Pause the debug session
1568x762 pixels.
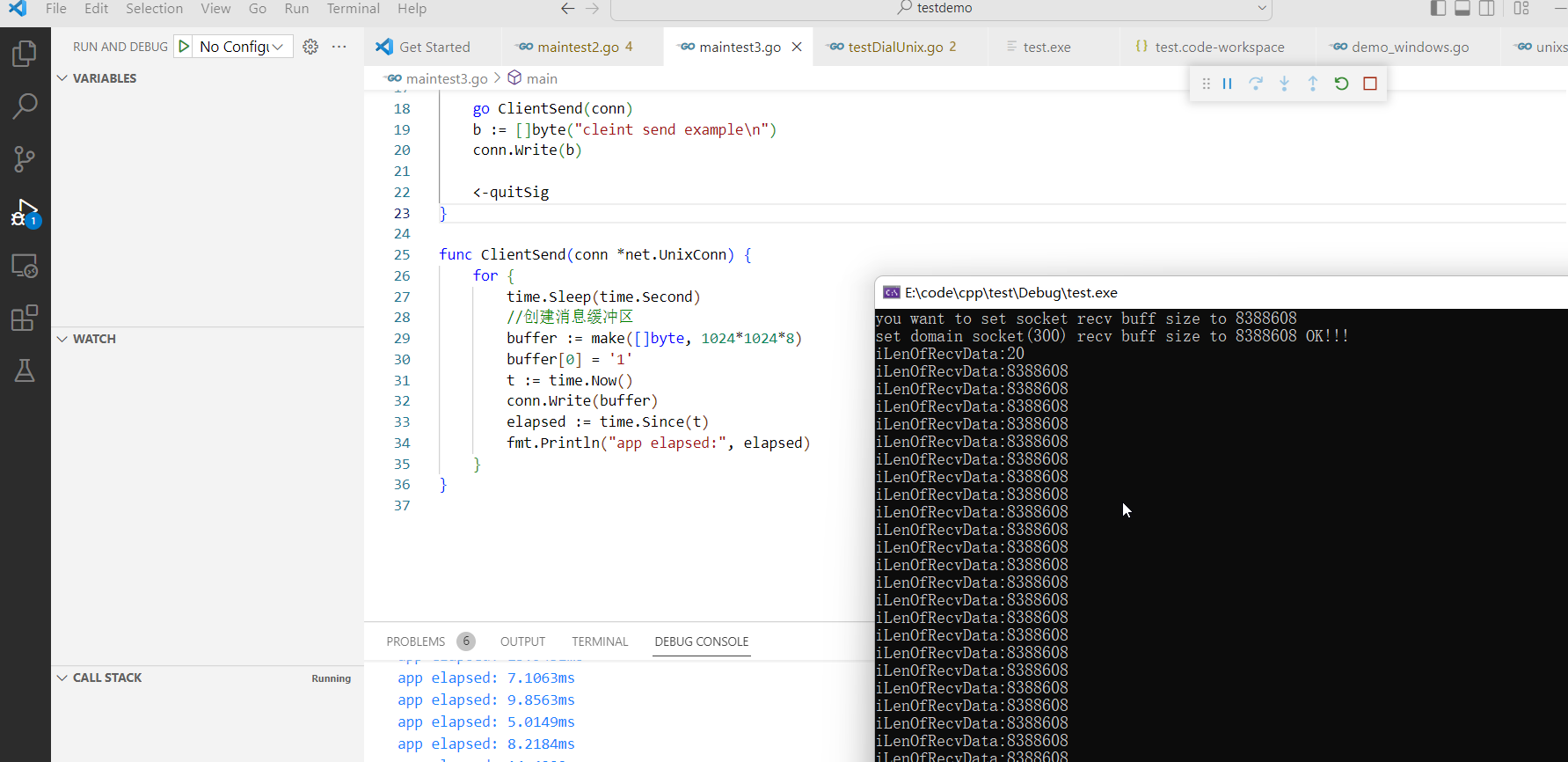click(x=1227, y=84)
